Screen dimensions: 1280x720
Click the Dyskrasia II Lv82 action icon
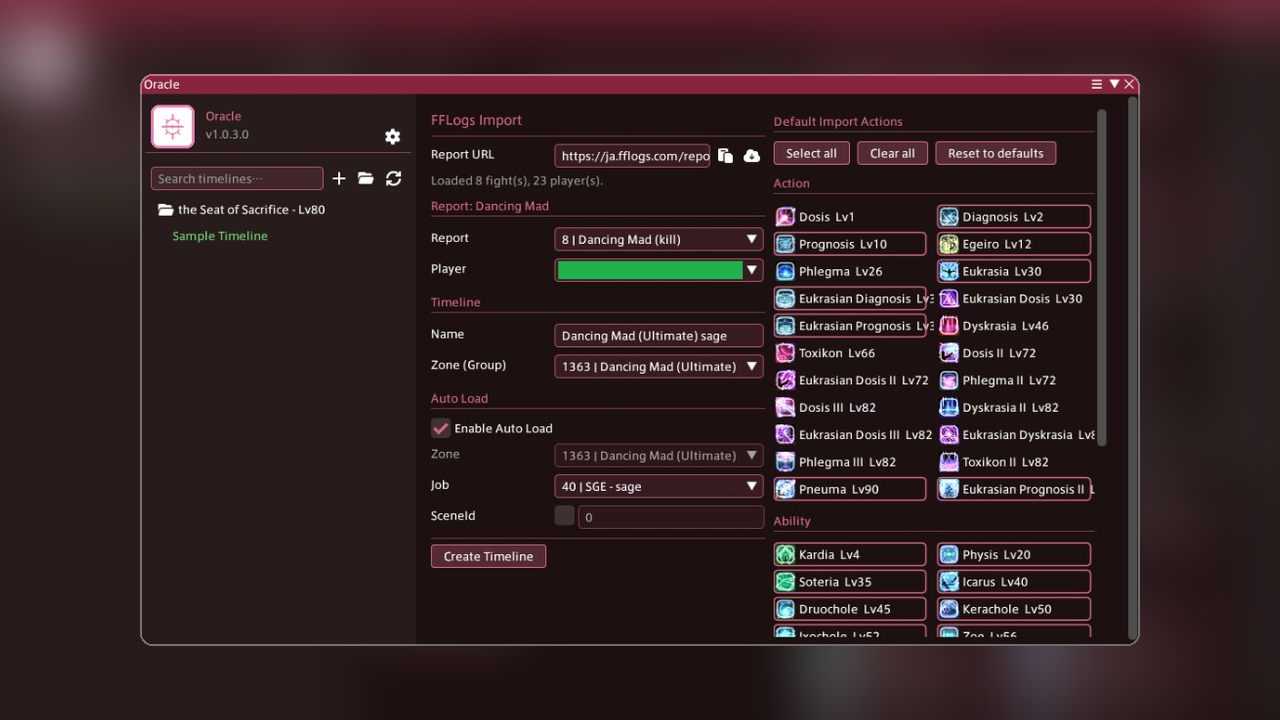[x=949, y=407]
